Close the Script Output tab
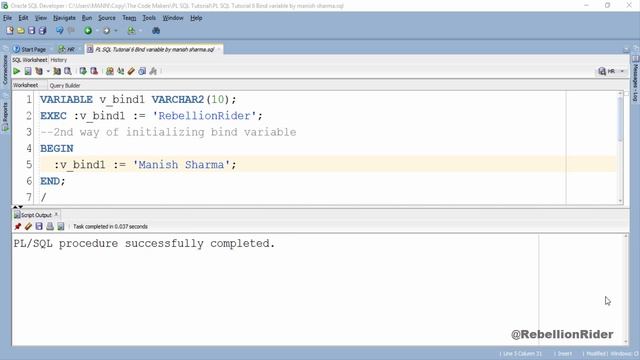Viewport: 640px width, 360px height. 56,214
